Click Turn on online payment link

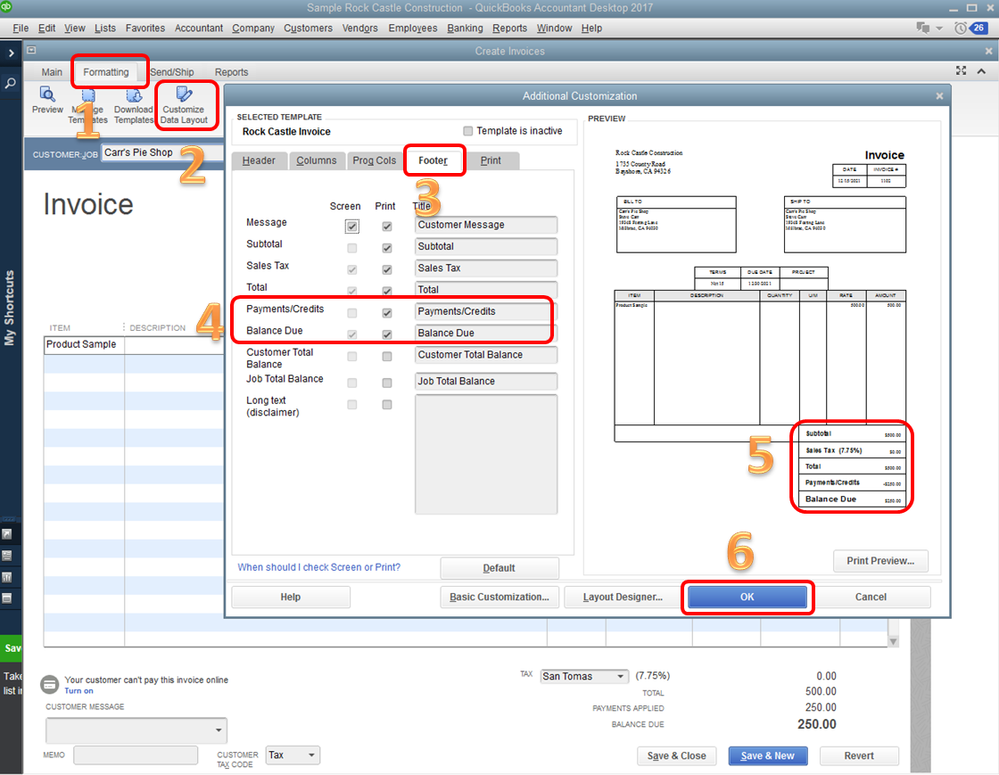(79, 691)
